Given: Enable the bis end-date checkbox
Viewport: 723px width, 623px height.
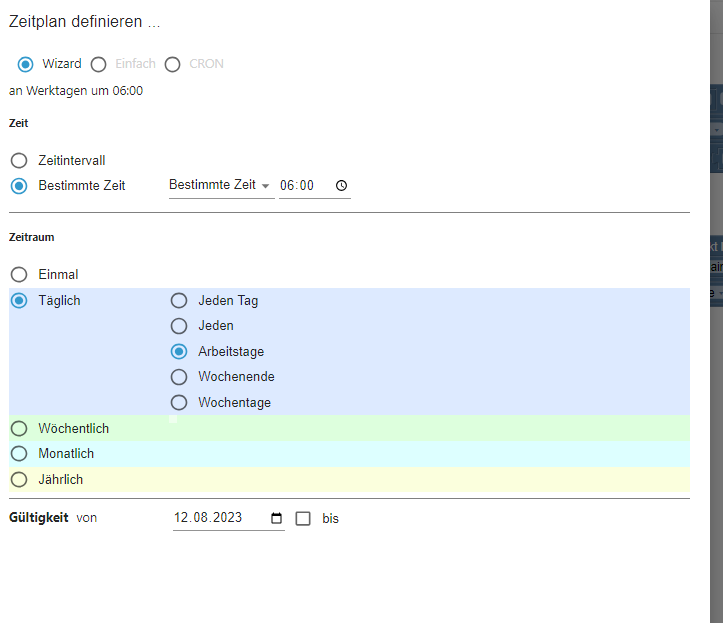Looking at the screenshot, I should [x=304, y=519].
